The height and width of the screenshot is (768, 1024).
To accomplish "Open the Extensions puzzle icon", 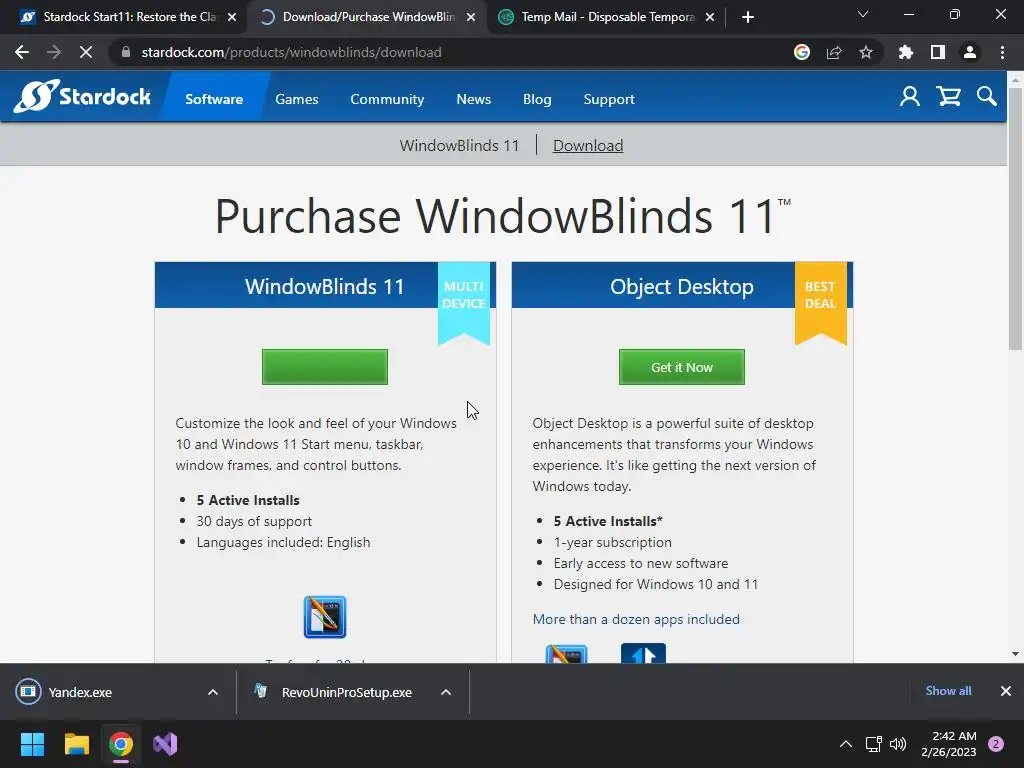I will click(x=906, y=52).
